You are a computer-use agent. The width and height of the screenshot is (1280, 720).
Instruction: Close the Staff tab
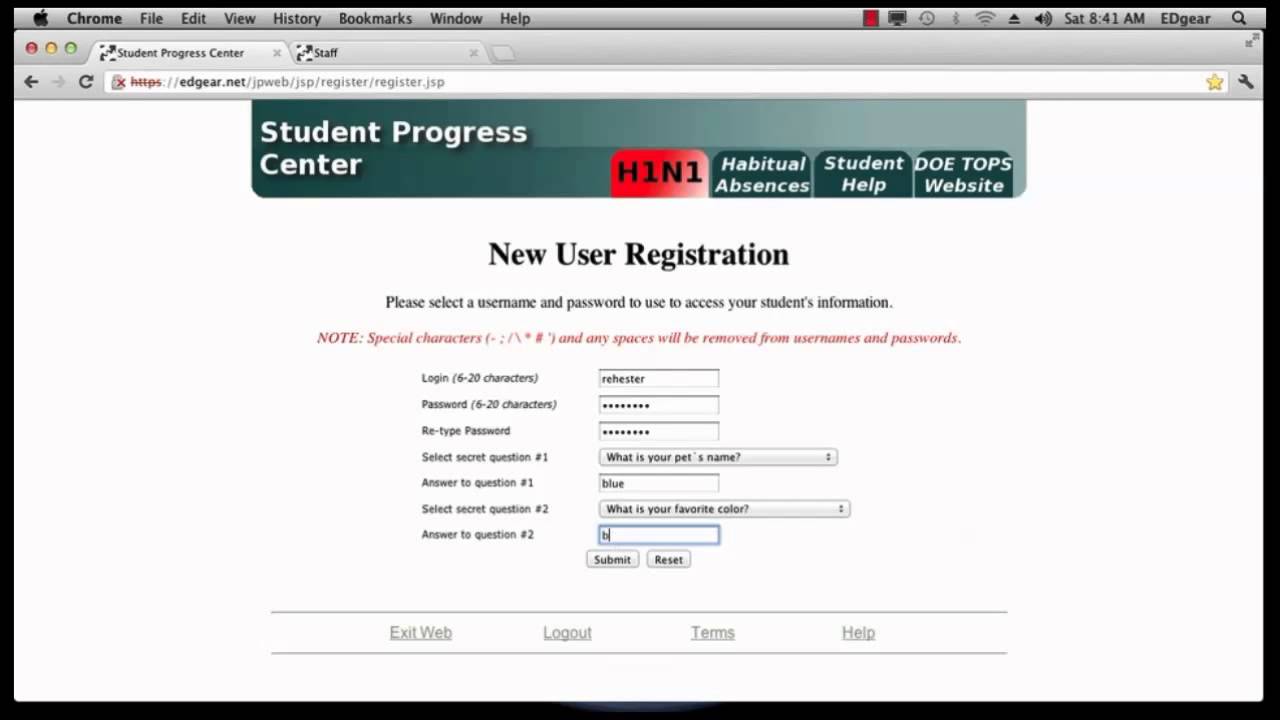(x=474, y=53)
